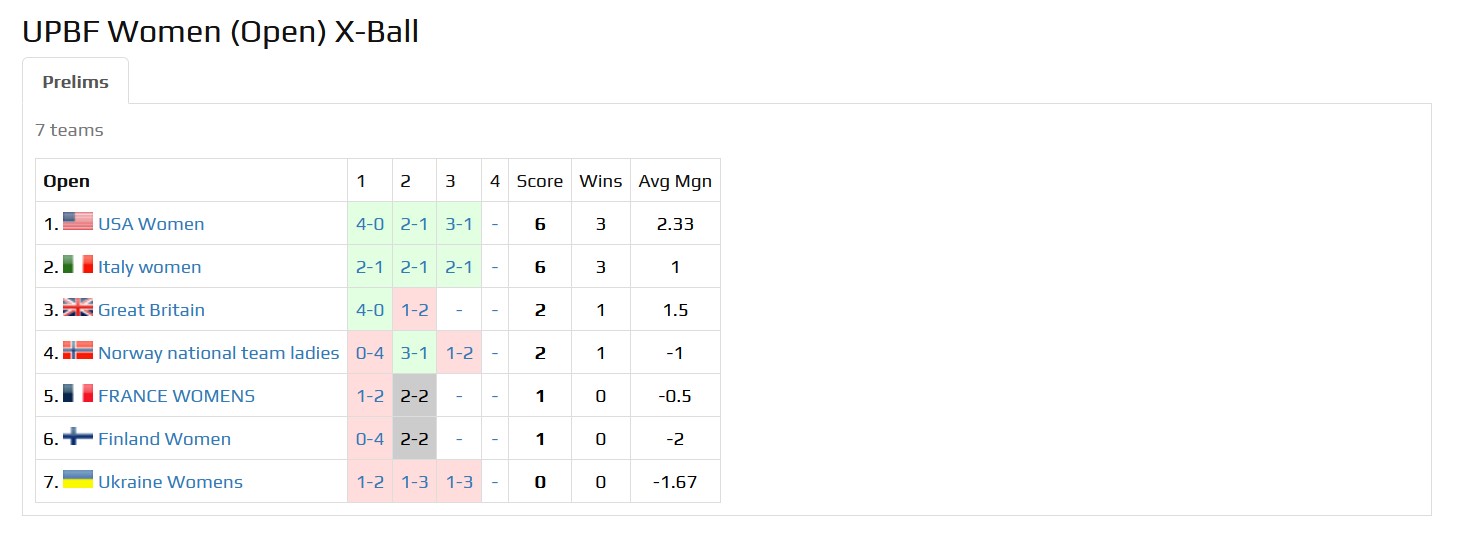Open the FRANCE WOMENS team link

click(176, 396)
